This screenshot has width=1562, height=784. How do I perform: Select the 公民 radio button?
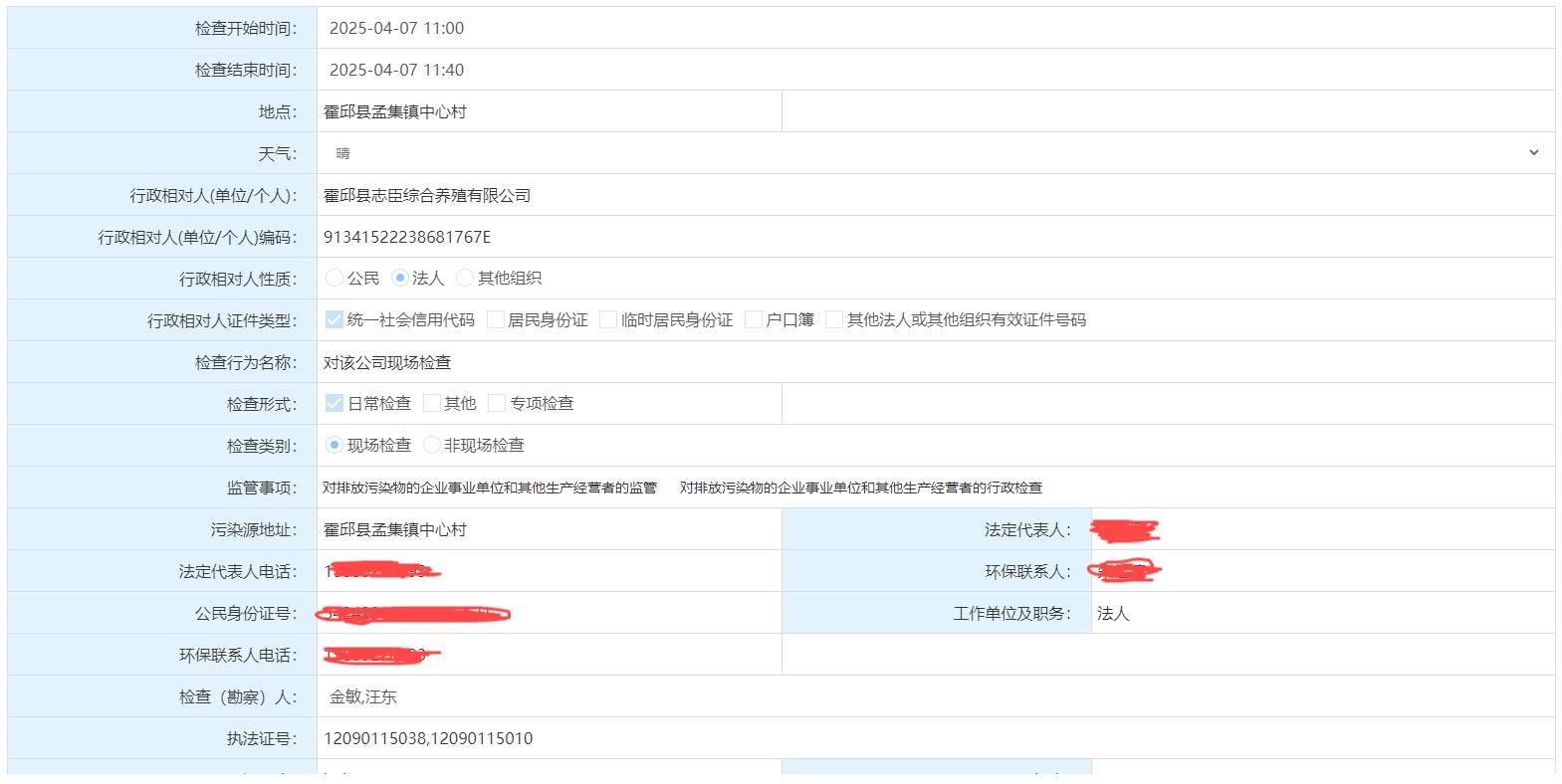(x=335, y=278)
